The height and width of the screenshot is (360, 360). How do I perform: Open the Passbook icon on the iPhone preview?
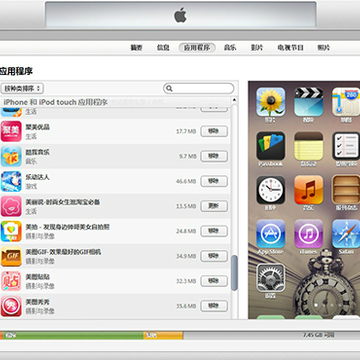click(x=271, y=146)
